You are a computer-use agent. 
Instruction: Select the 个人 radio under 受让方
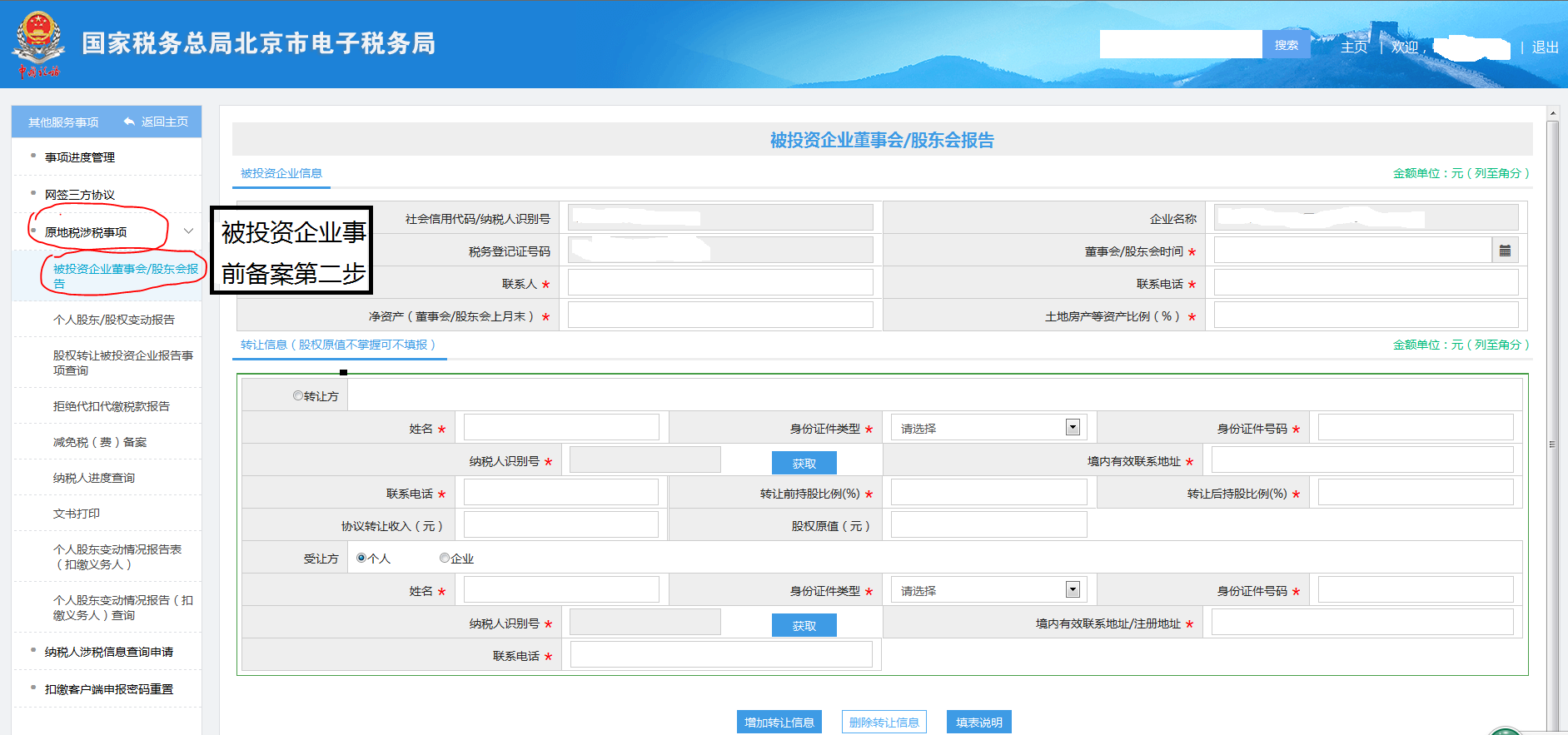(361, 558)
